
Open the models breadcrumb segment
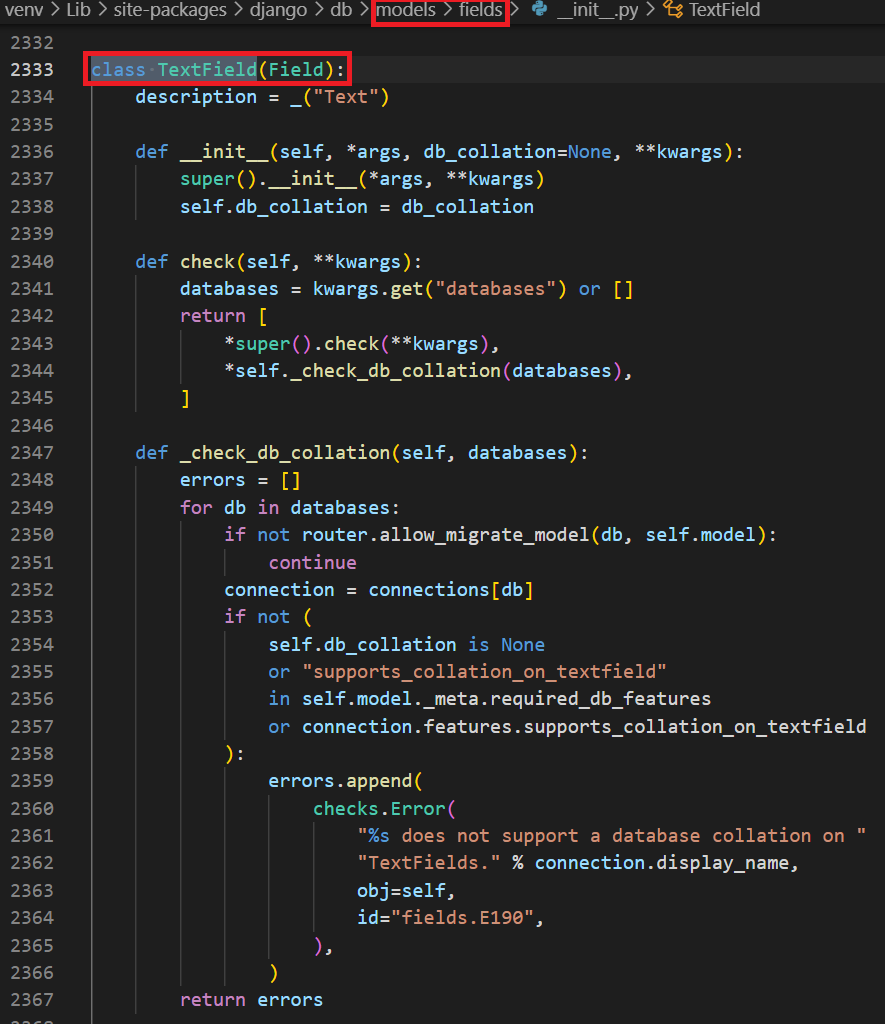click(406, 10)
